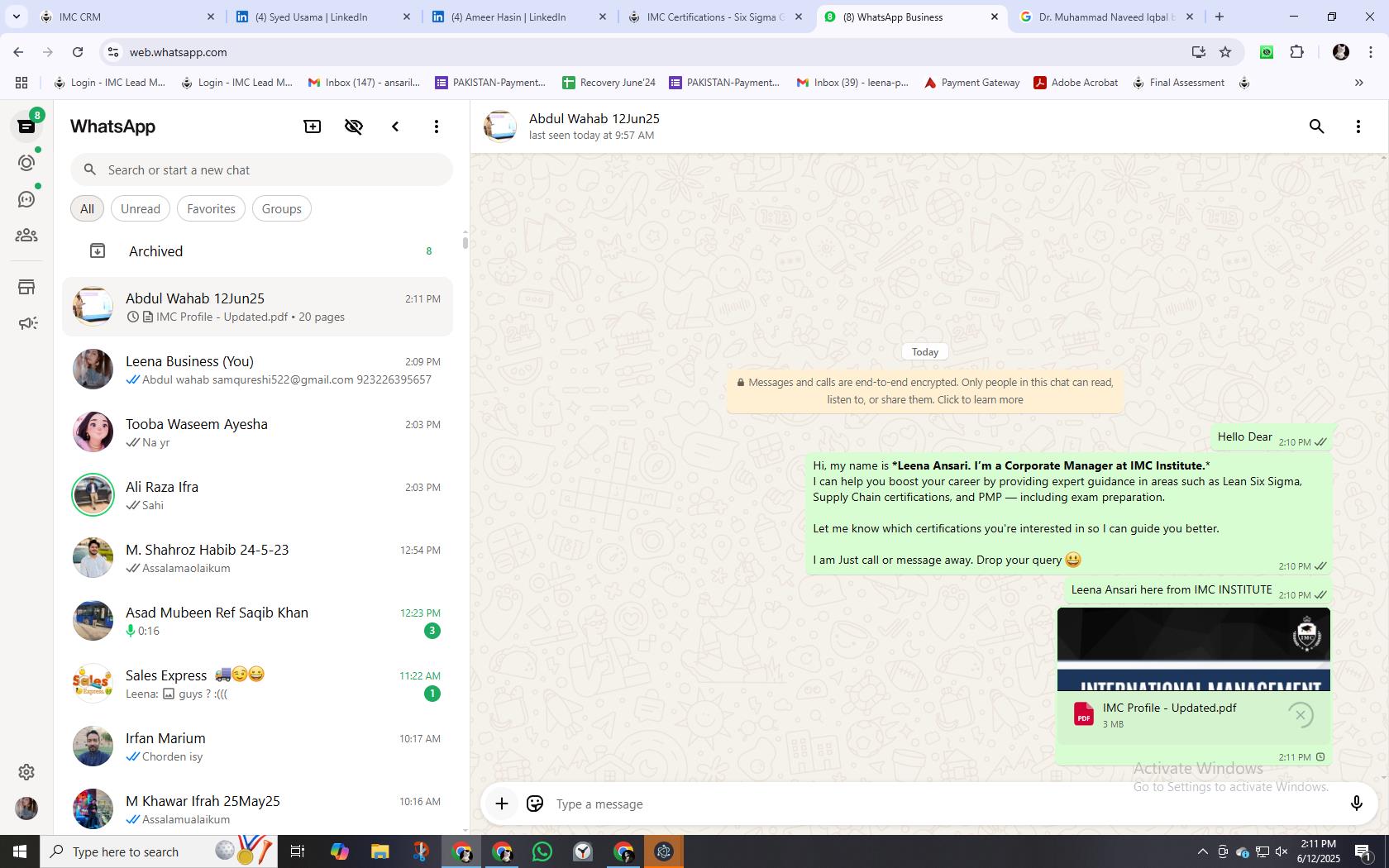Screen dimensions: 1389x868
Task: Open Asad Mubeen Ref Saqib Khan chat
Action: (257, 621)
